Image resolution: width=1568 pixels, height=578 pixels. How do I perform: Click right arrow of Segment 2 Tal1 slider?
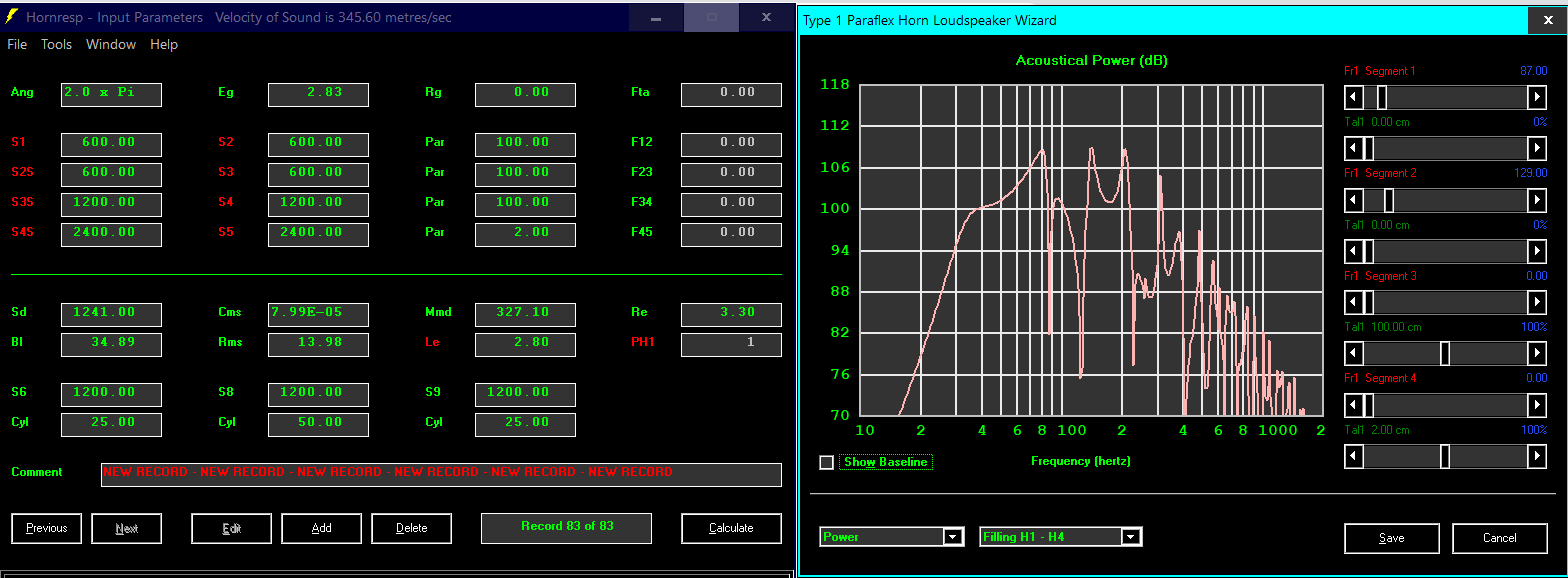(x=1538, y=251)
